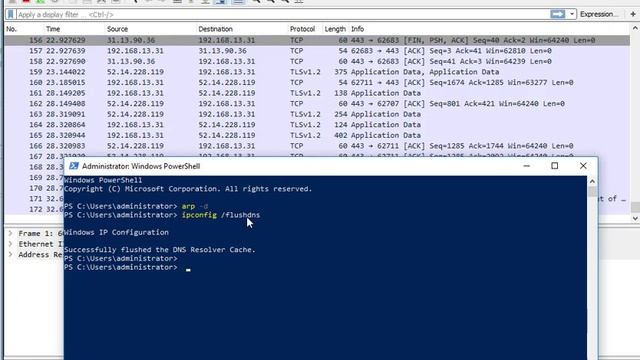
Task: Click the packet list scroll up arrow
Action: [635, 29]
